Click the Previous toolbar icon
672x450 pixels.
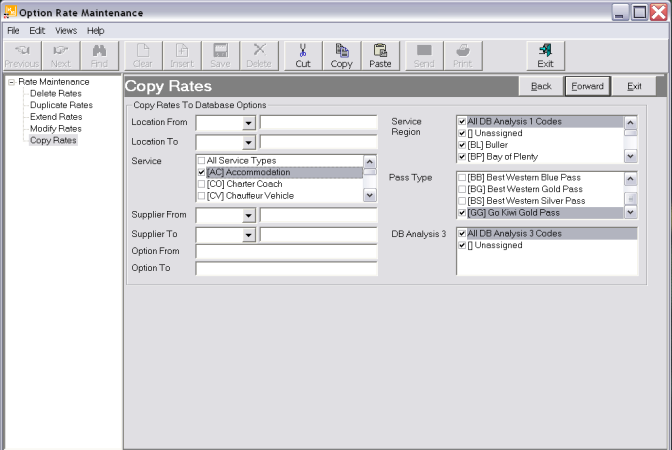coord(22,56)
